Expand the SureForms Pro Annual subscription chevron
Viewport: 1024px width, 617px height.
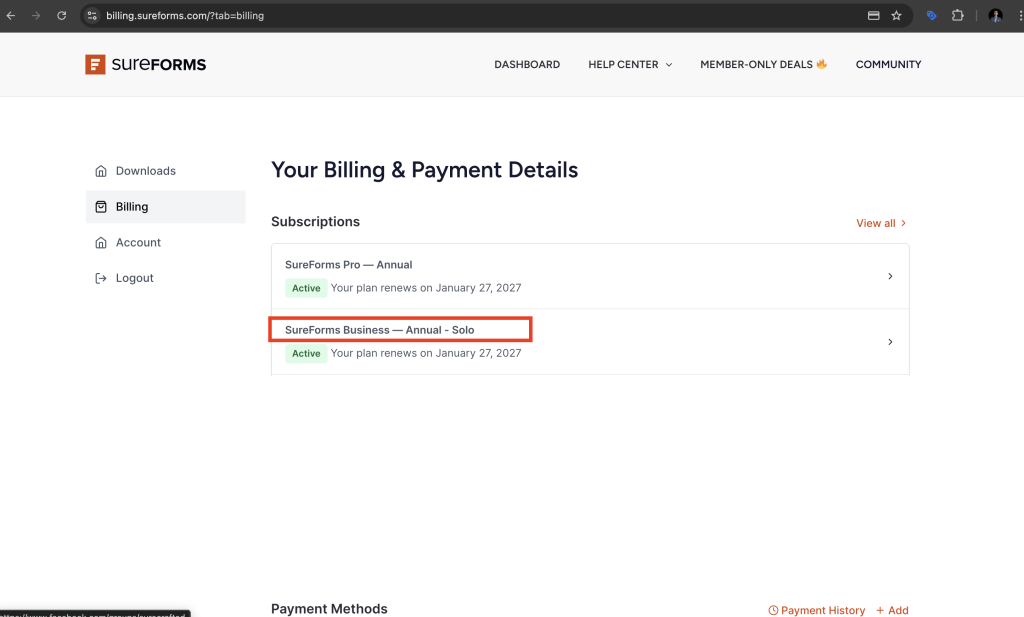coord(890,276)
